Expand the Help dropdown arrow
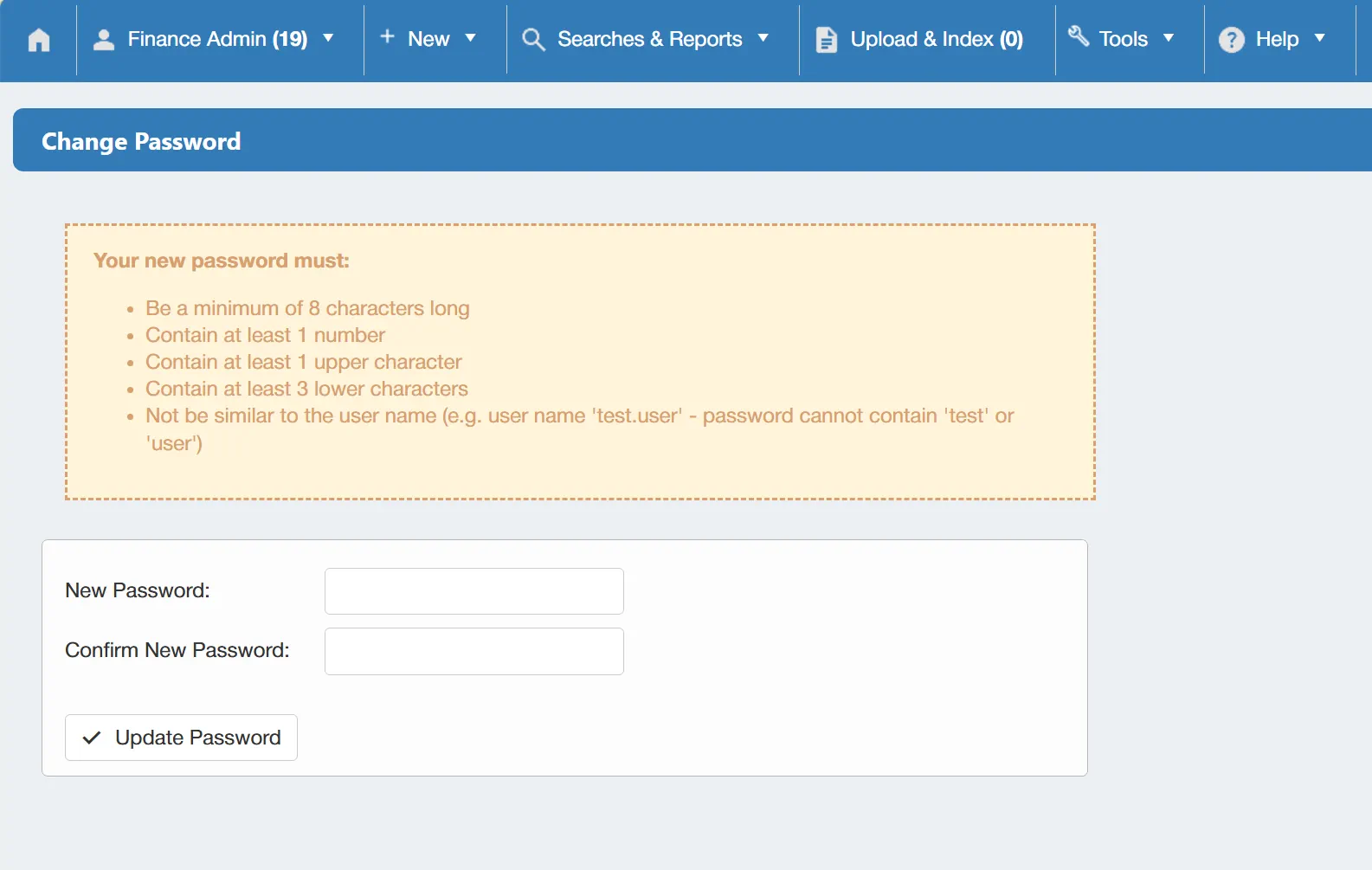1372x870 pixels. tap(1320, 38)
